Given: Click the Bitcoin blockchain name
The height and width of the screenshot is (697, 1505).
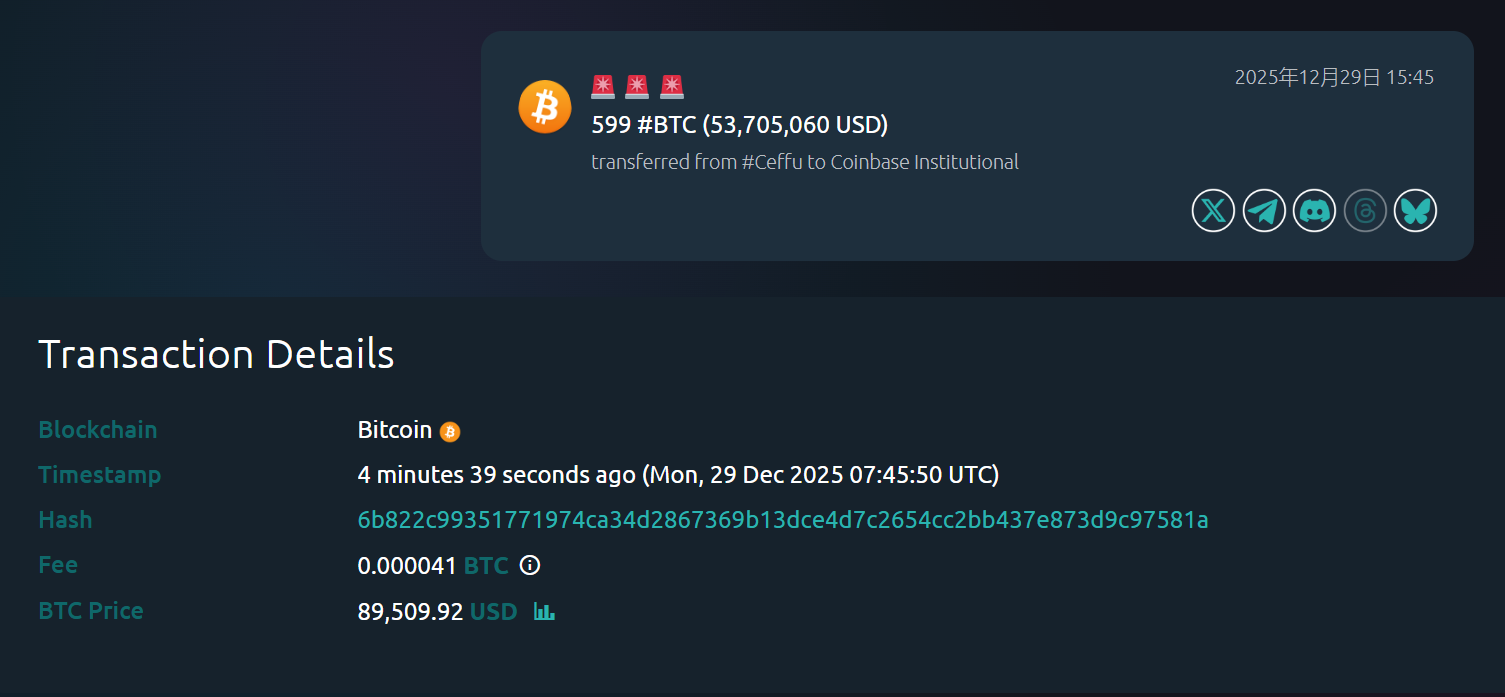Looking at the screenshot, I should tap(394, 430).
